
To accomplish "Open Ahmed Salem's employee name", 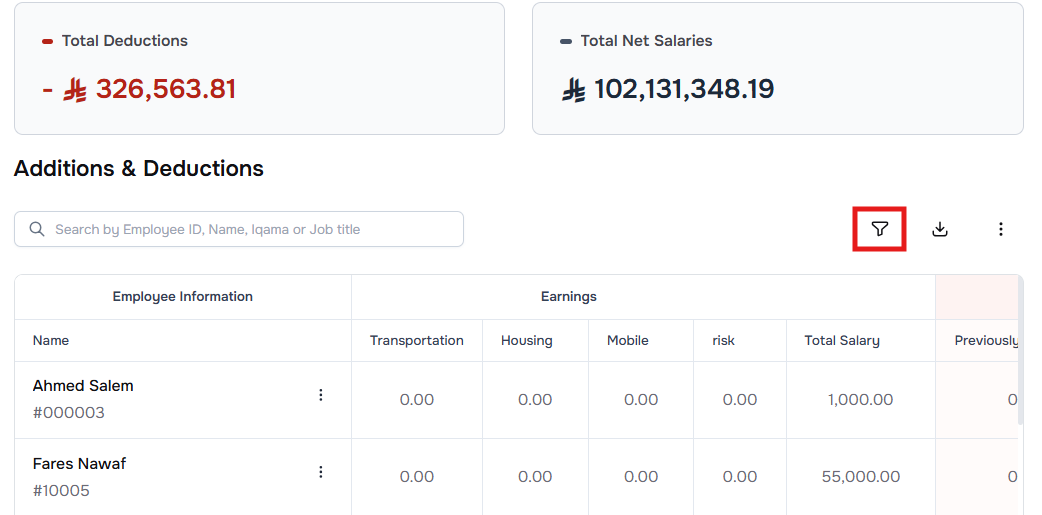I will 83,386.
